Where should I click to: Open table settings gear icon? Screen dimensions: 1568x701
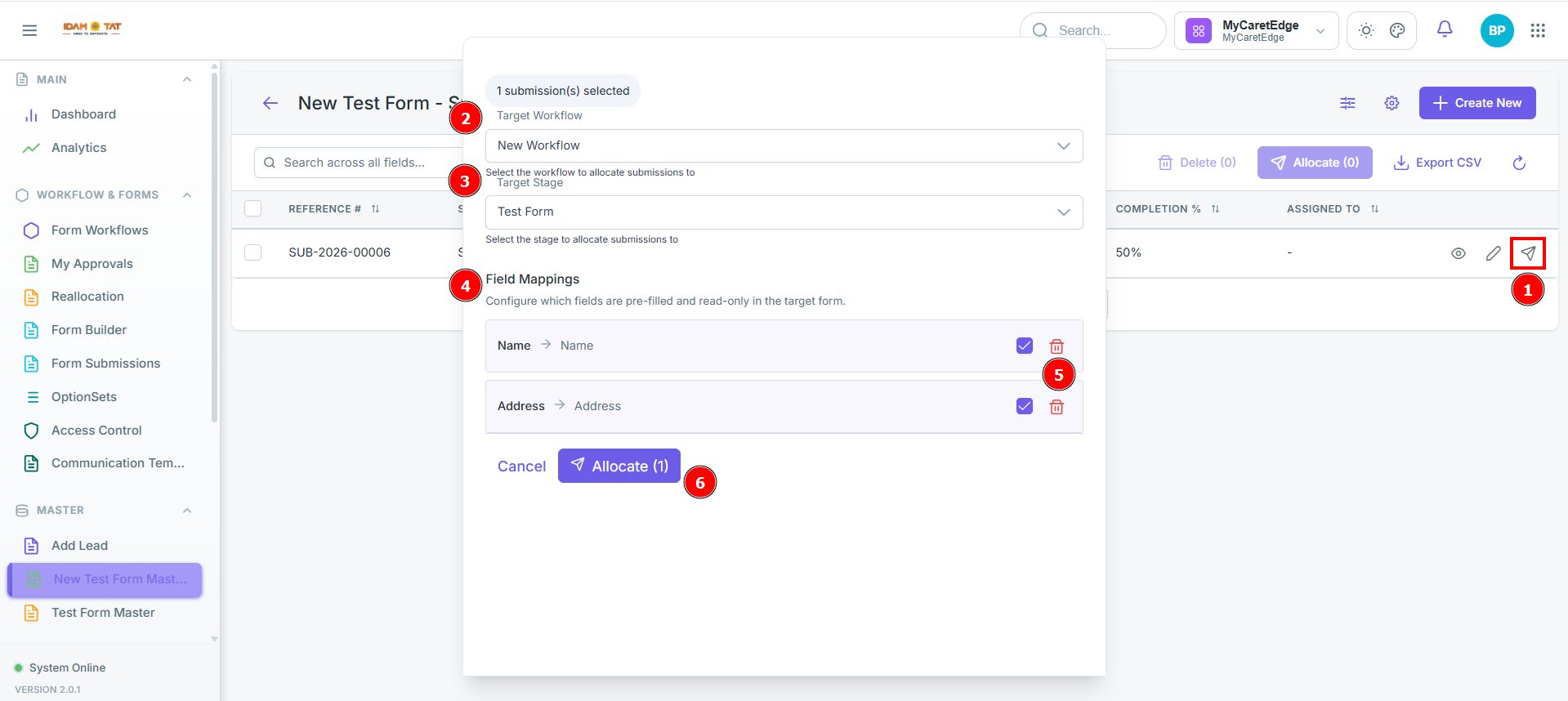(1392, 103)
